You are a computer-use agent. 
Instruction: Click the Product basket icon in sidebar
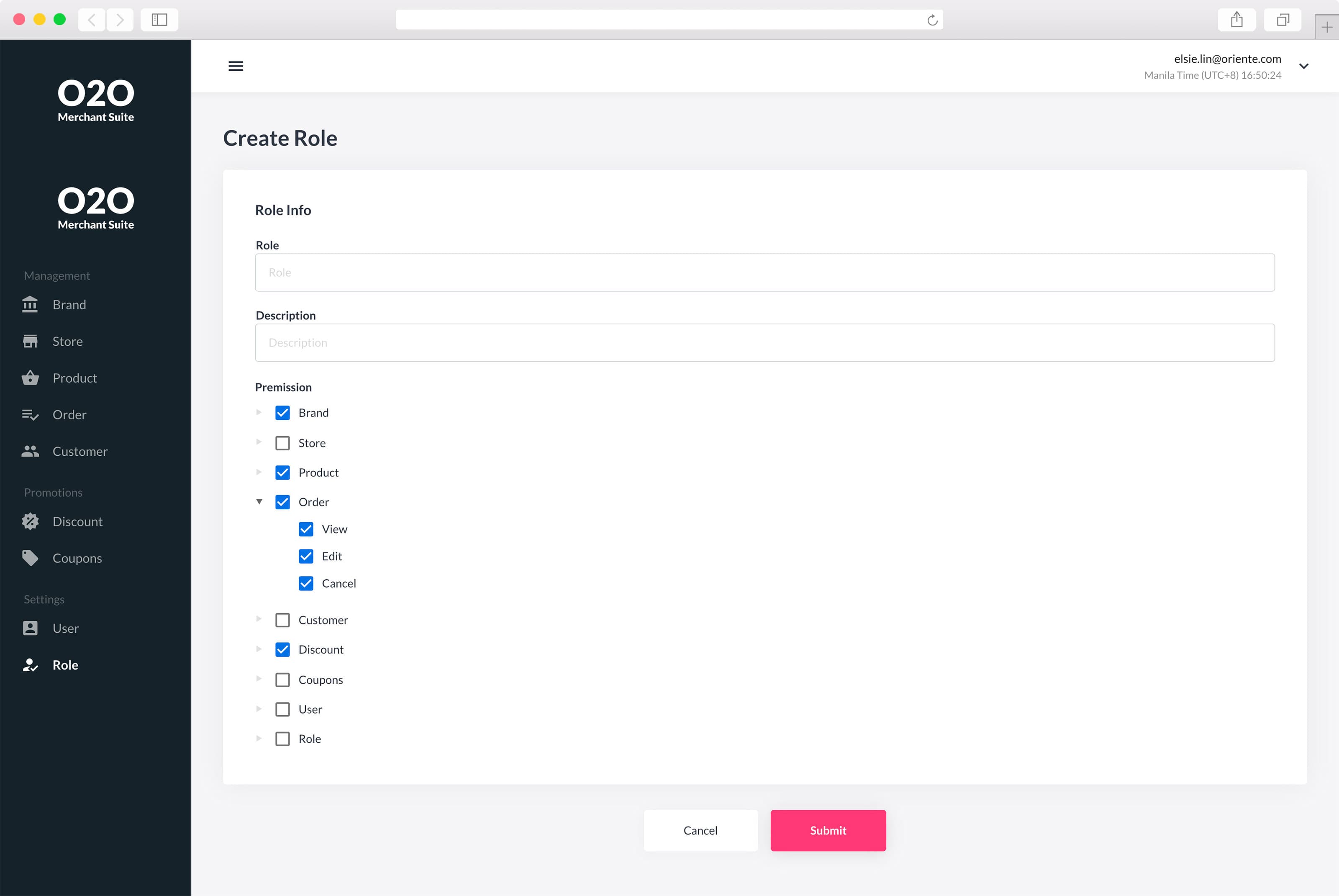pyautogui.click(x=30, y=378)
